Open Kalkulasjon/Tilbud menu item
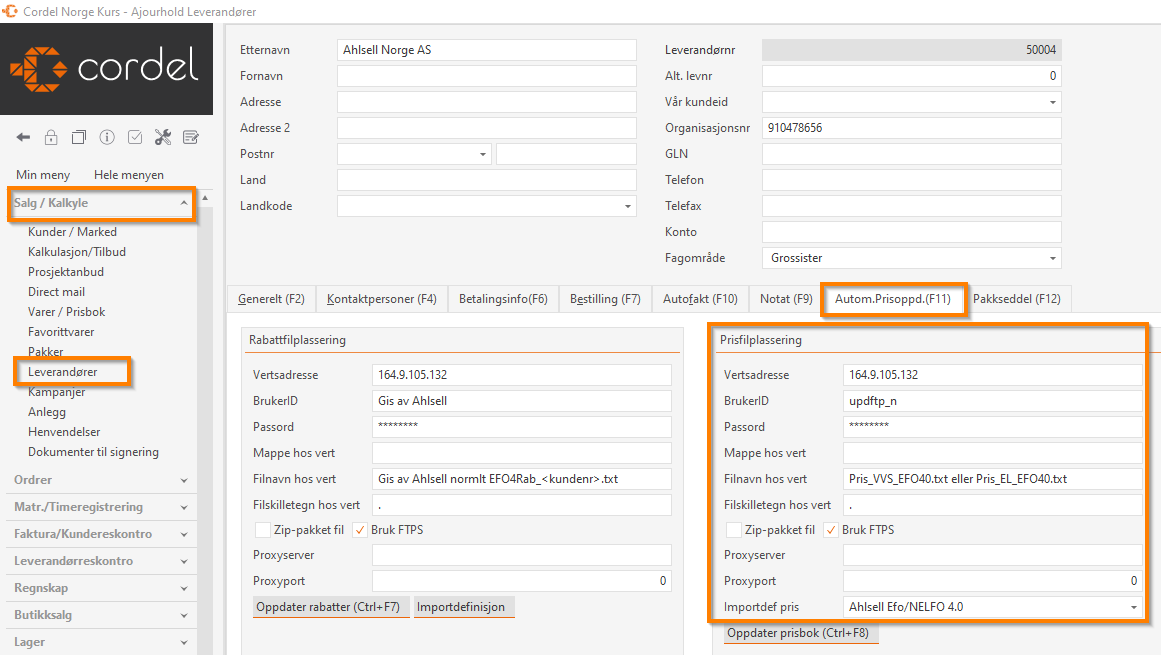The width and height of the screenshot is (1161, 655). [77, 252]
